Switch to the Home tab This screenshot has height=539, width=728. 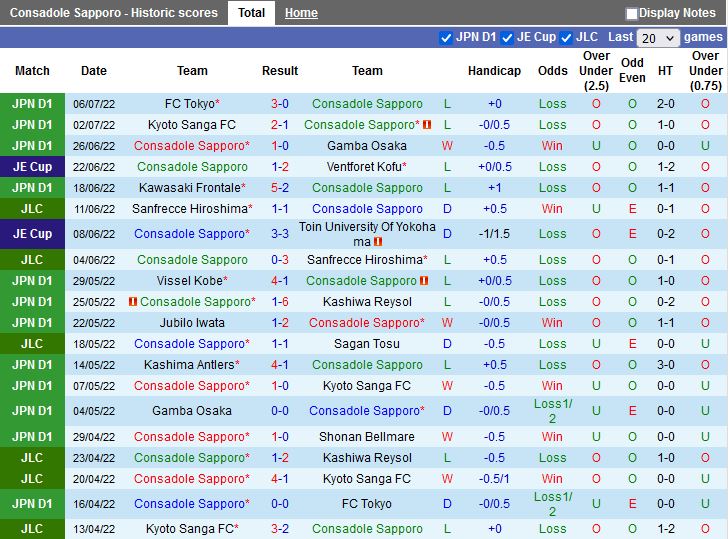(301, 13)
